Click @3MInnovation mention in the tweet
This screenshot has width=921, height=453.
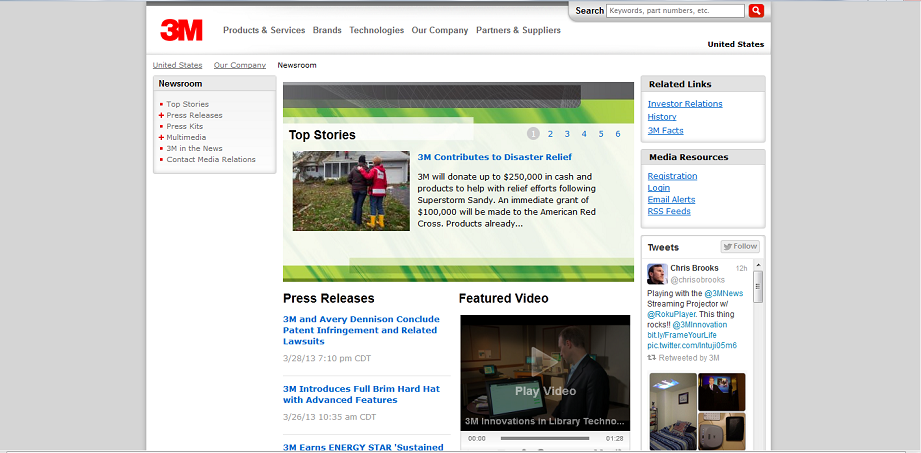click(700, 325)
